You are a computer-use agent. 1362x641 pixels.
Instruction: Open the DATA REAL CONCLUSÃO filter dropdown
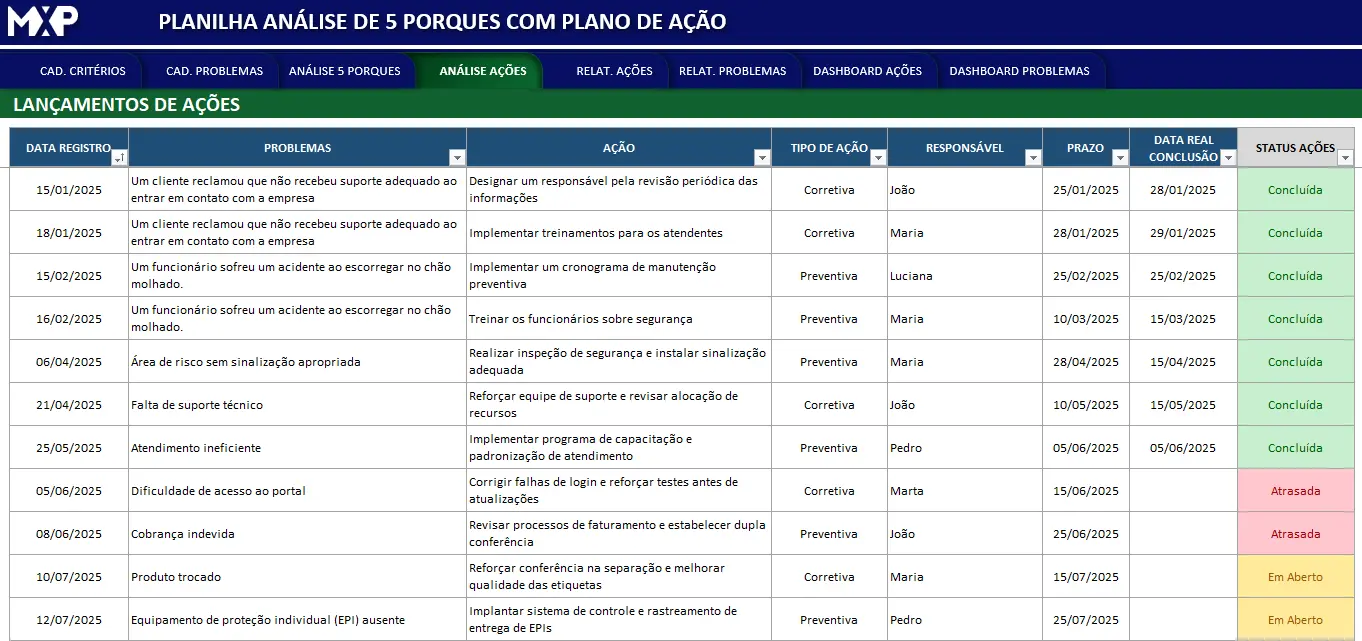pyautogui.click(x=1228, y=158)
